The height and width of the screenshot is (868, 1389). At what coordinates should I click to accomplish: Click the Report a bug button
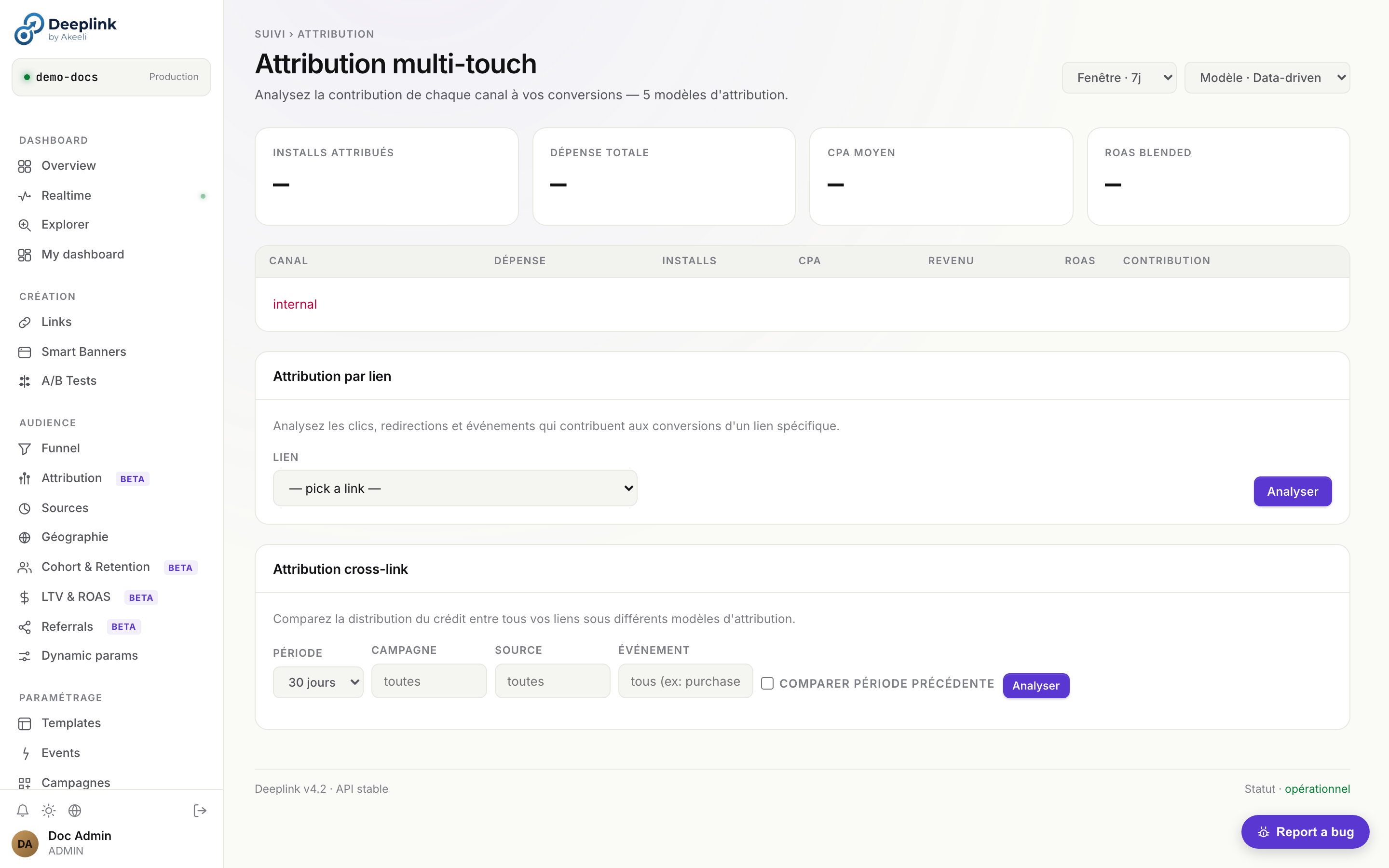[x=1305, y=832]
